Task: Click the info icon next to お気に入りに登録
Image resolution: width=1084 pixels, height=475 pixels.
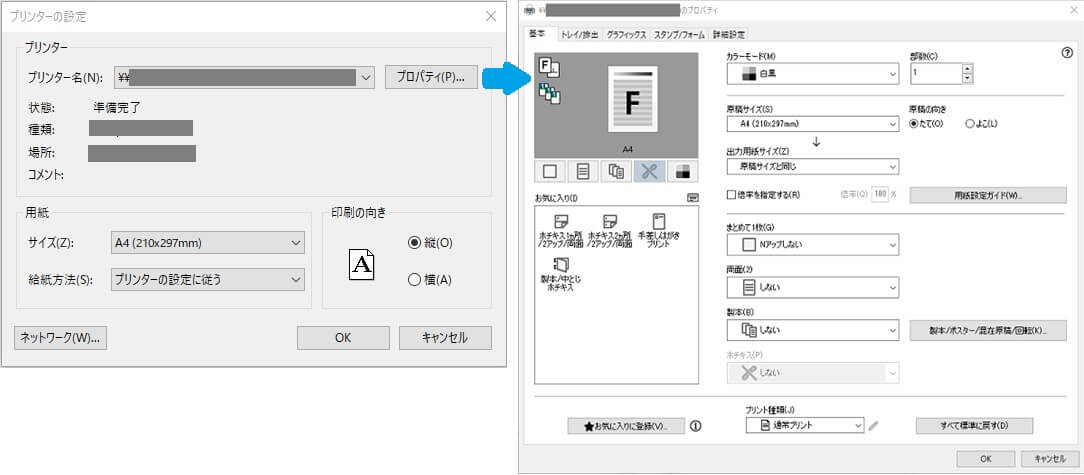Action: pyautogui.click(x=696, y=426)
